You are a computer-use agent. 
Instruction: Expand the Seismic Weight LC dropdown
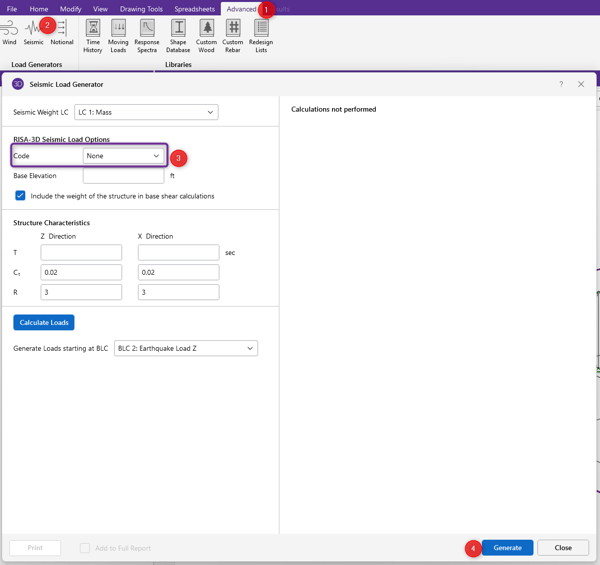(x=146, y=112)
